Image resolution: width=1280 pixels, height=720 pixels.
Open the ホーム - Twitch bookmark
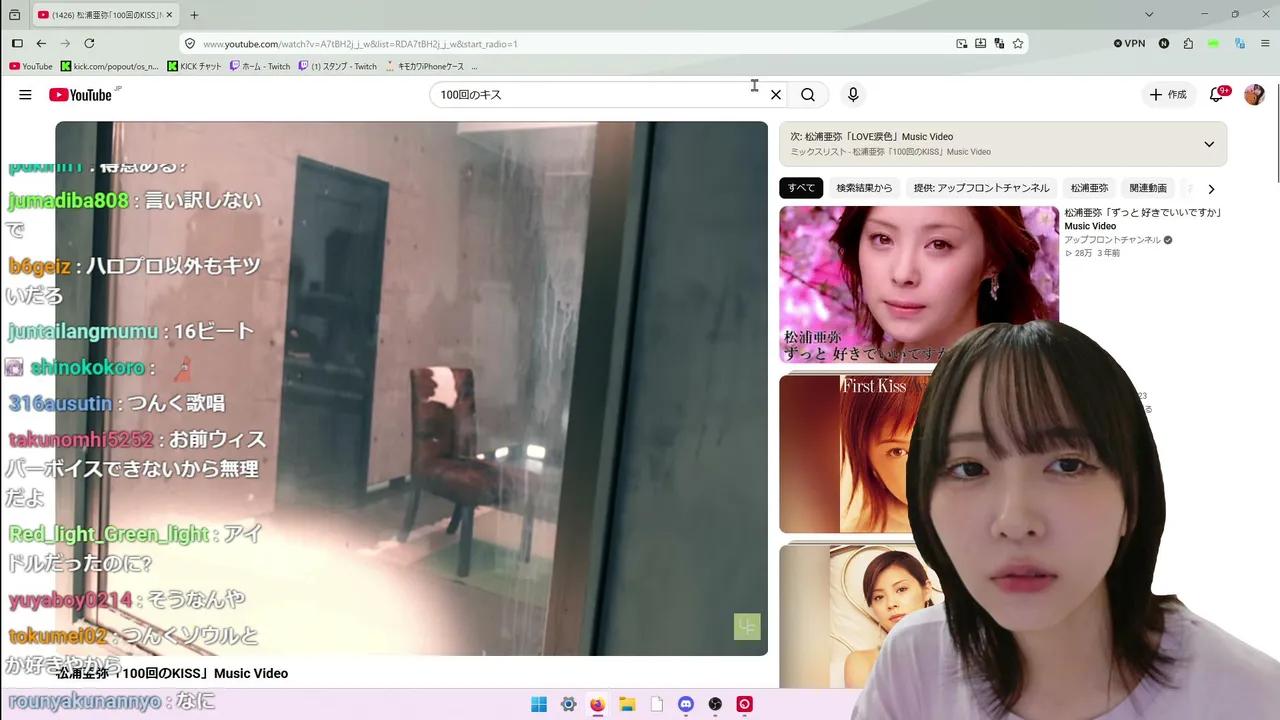pos(260,67)
